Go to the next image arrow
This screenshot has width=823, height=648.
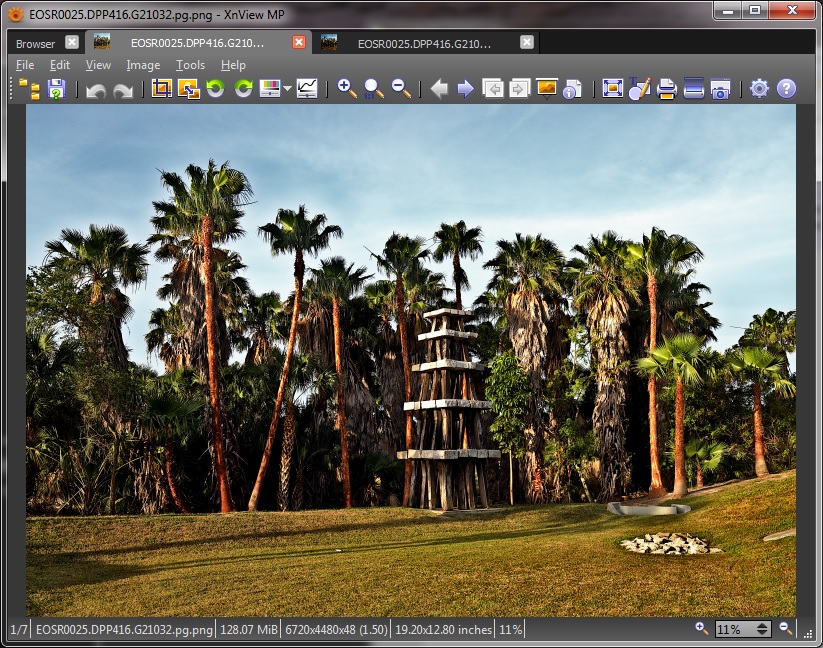click(x=466, y=89)
